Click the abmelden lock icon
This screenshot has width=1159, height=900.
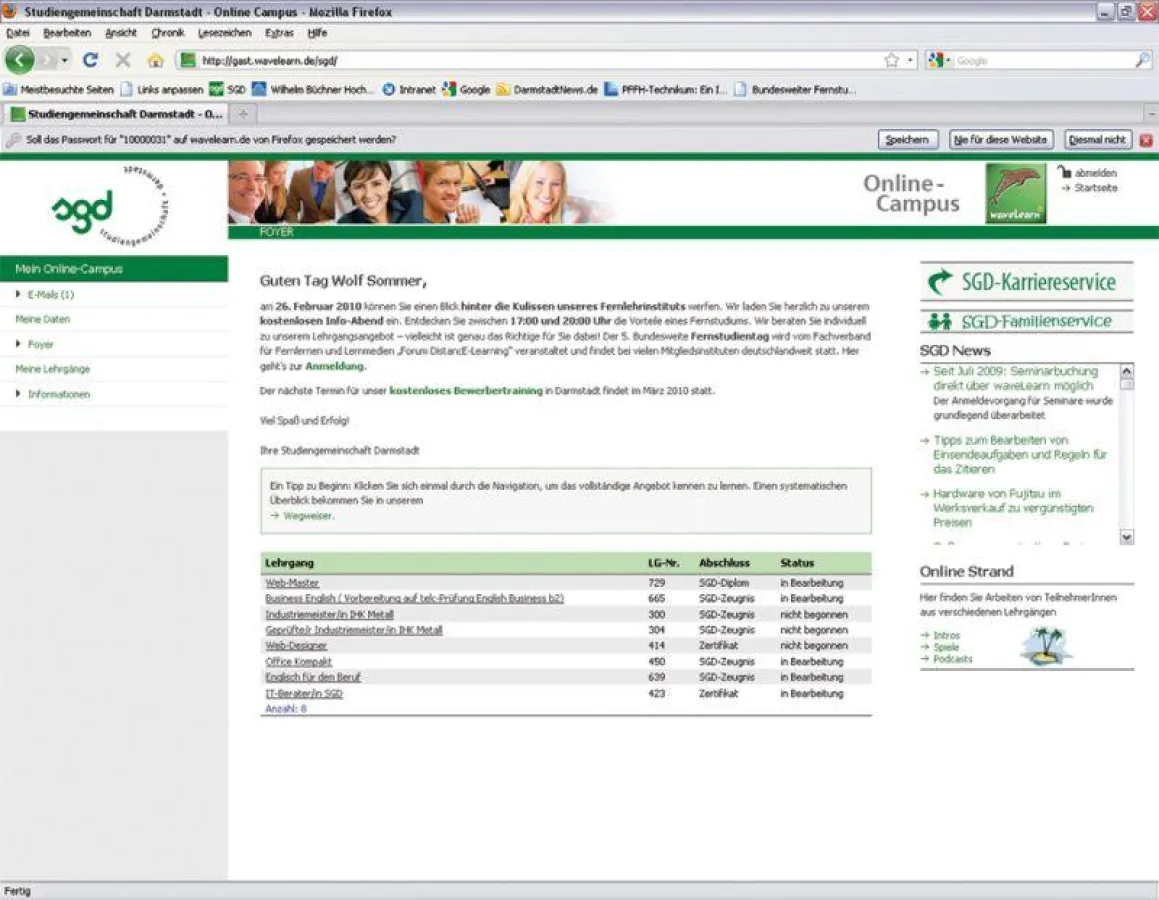tap(1066, 172)
